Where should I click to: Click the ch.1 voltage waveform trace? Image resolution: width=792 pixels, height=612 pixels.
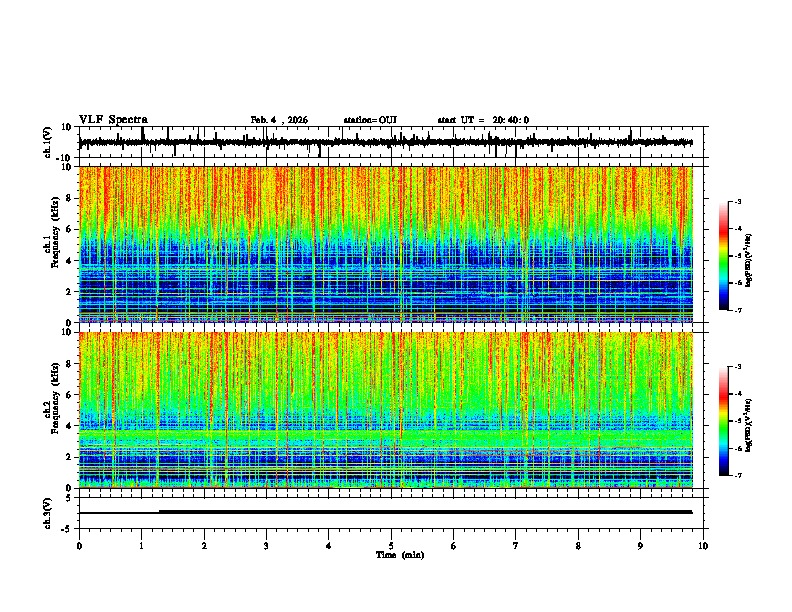[385, 142]
